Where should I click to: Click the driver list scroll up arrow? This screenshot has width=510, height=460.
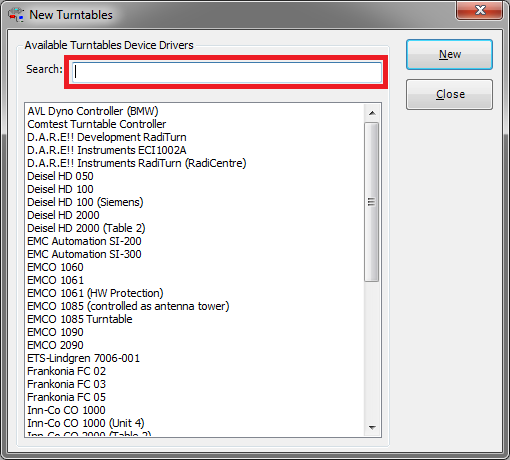point(372,113)
